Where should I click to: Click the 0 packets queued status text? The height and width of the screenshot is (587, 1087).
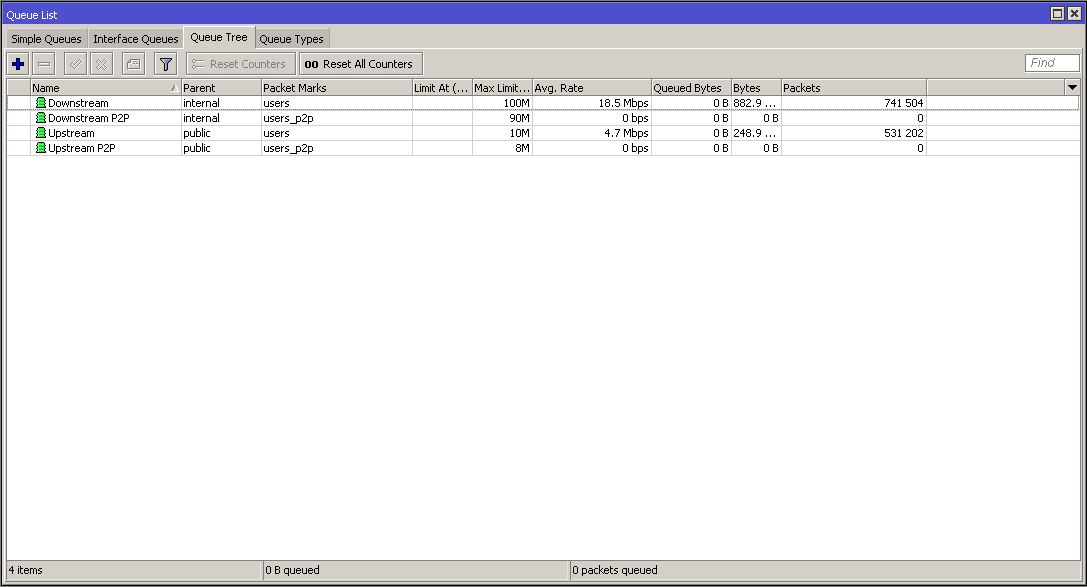click(x=615, y=570)
